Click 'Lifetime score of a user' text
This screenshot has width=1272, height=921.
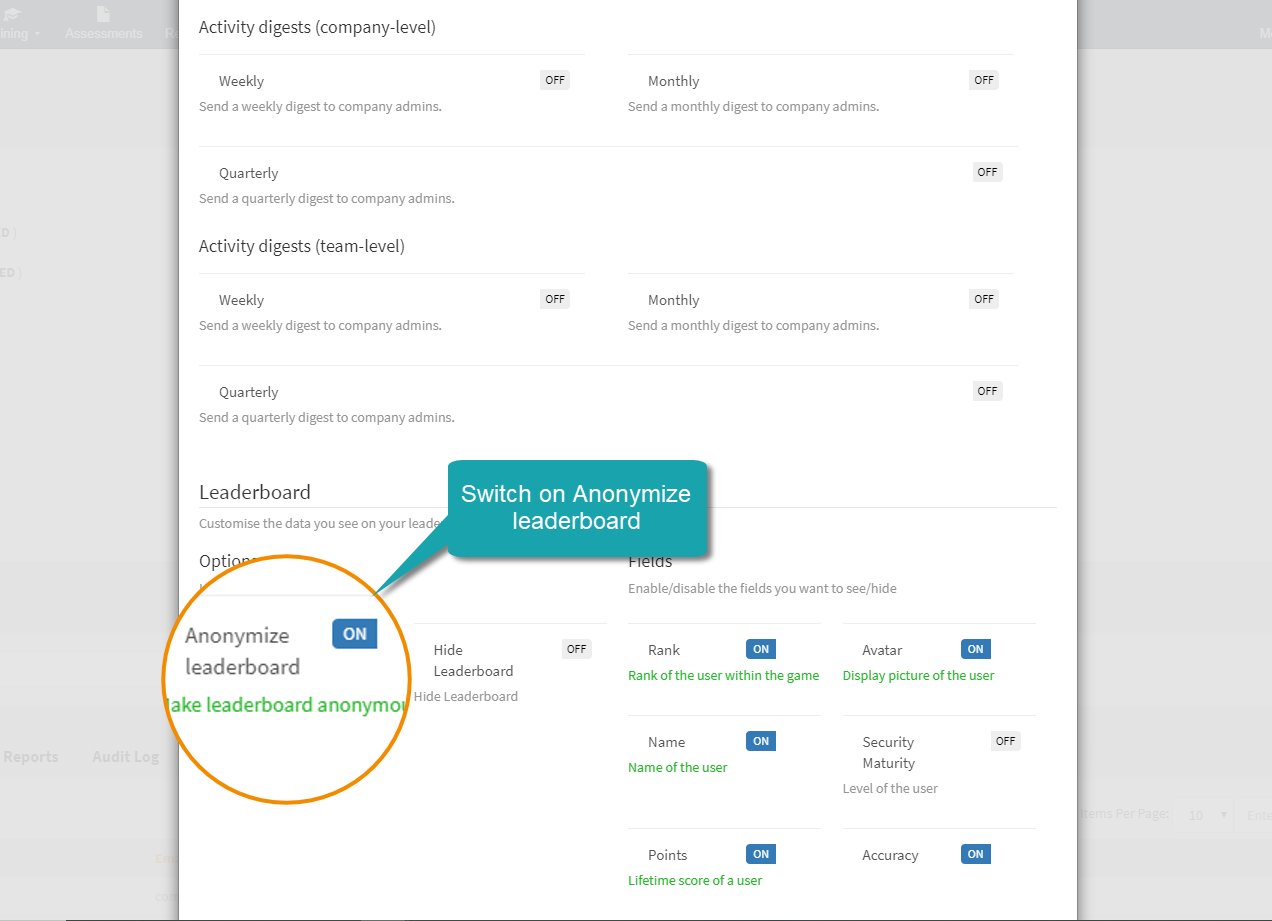(x=695, y=880)
